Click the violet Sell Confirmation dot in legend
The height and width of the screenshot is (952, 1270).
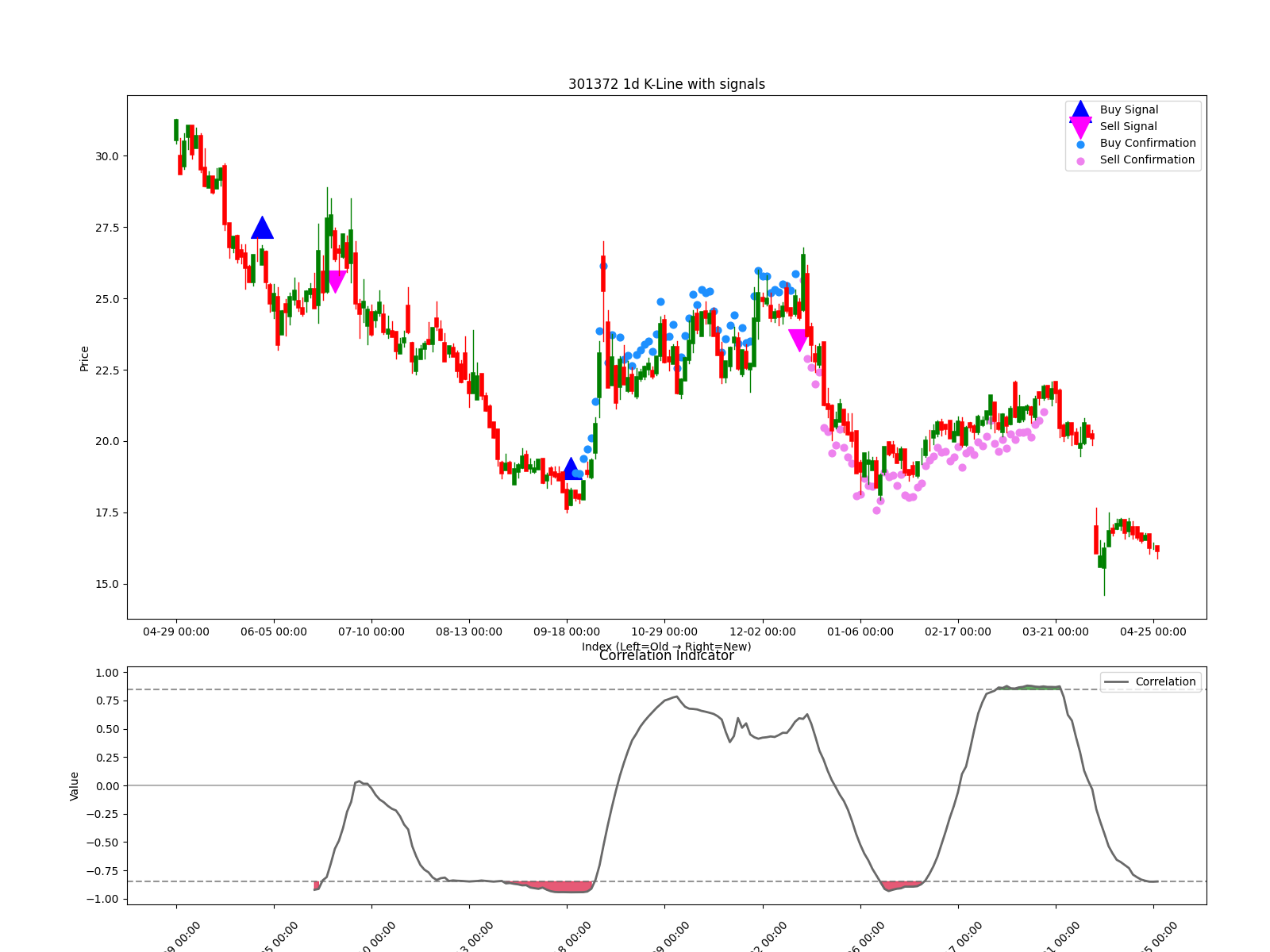(x=1080, y=161)
